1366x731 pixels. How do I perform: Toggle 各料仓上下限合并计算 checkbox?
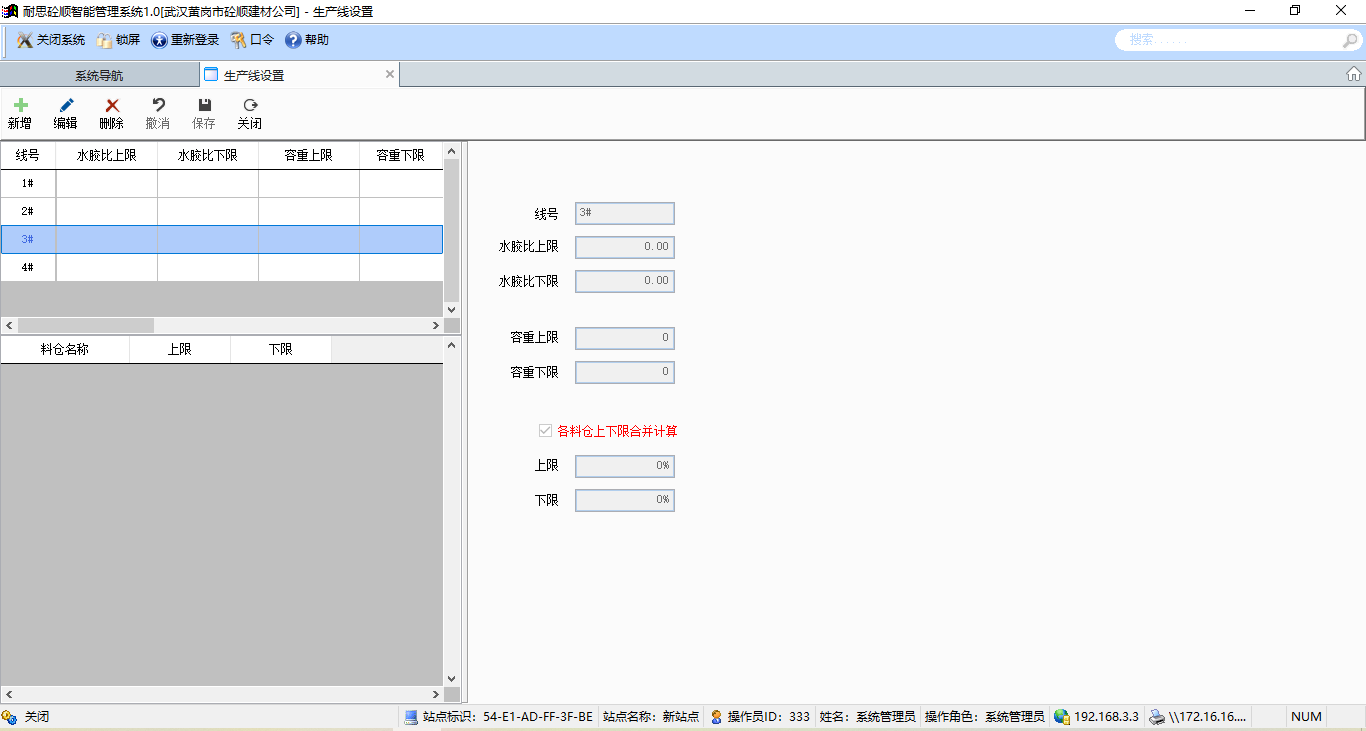546,431
